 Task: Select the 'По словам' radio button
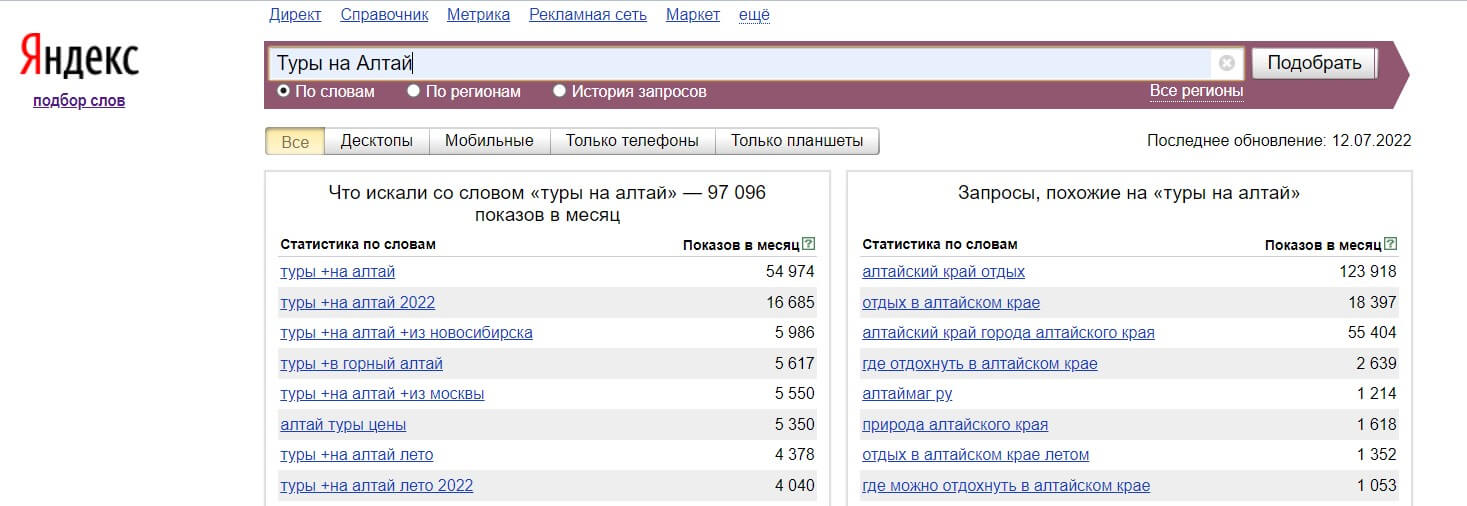coord(283,91)
